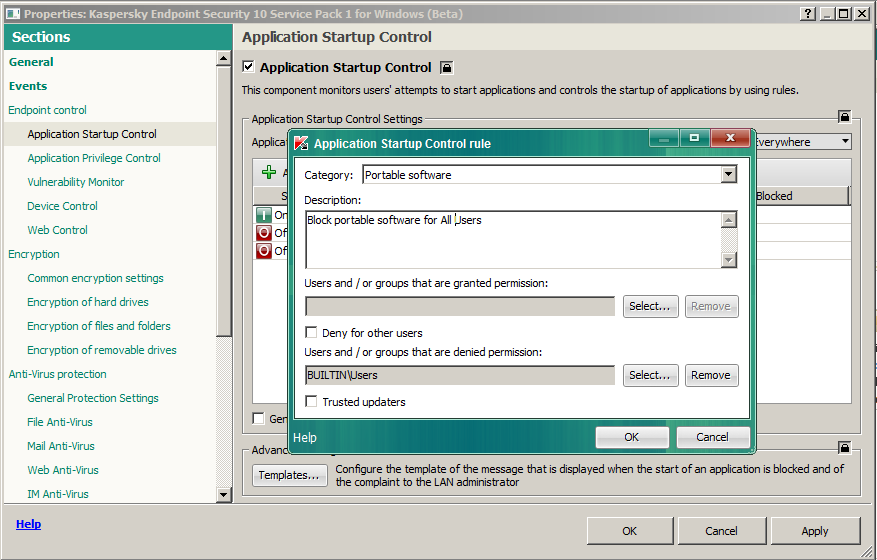Open the Help link in Properties window
Viewport: 877px width, 560px height.
29,524
